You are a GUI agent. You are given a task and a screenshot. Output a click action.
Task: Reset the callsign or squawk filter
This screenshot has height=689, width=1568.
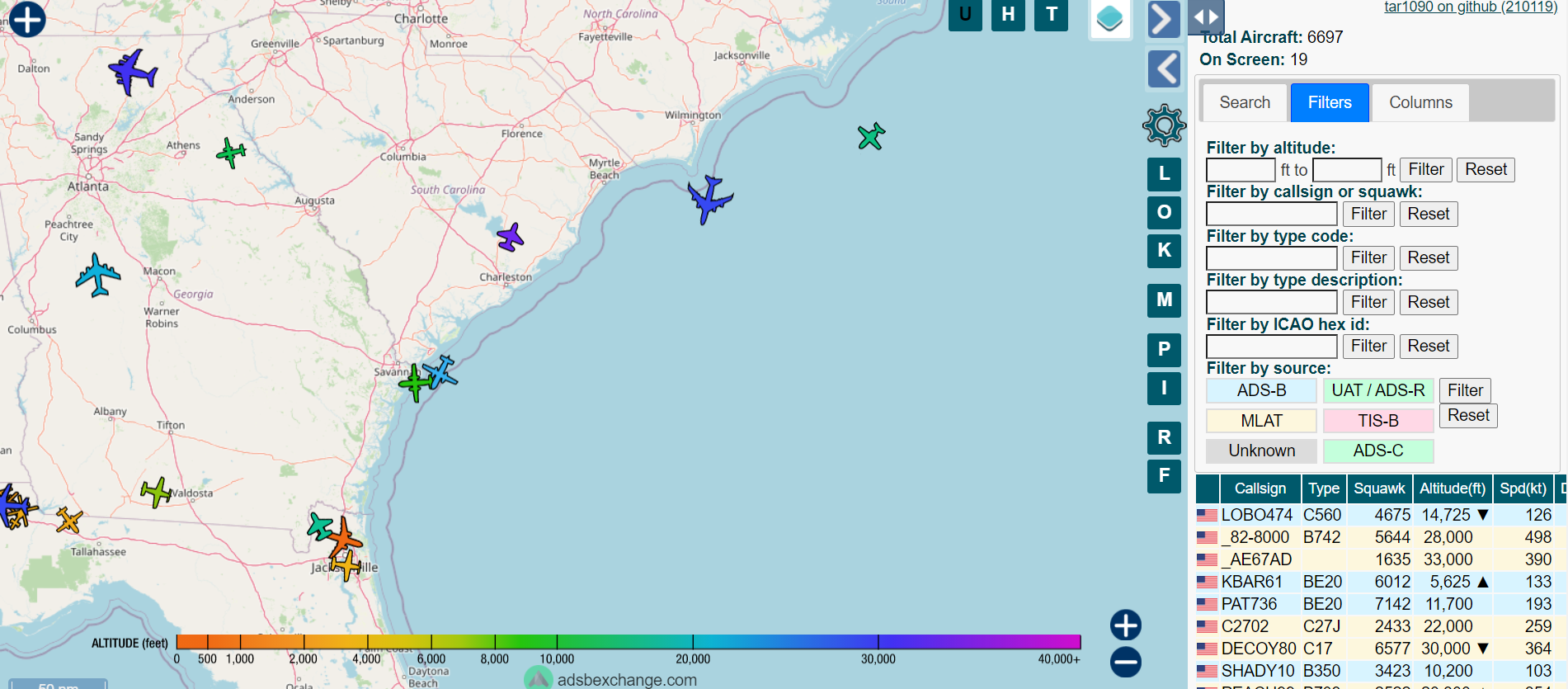[x=1429, y=214]
